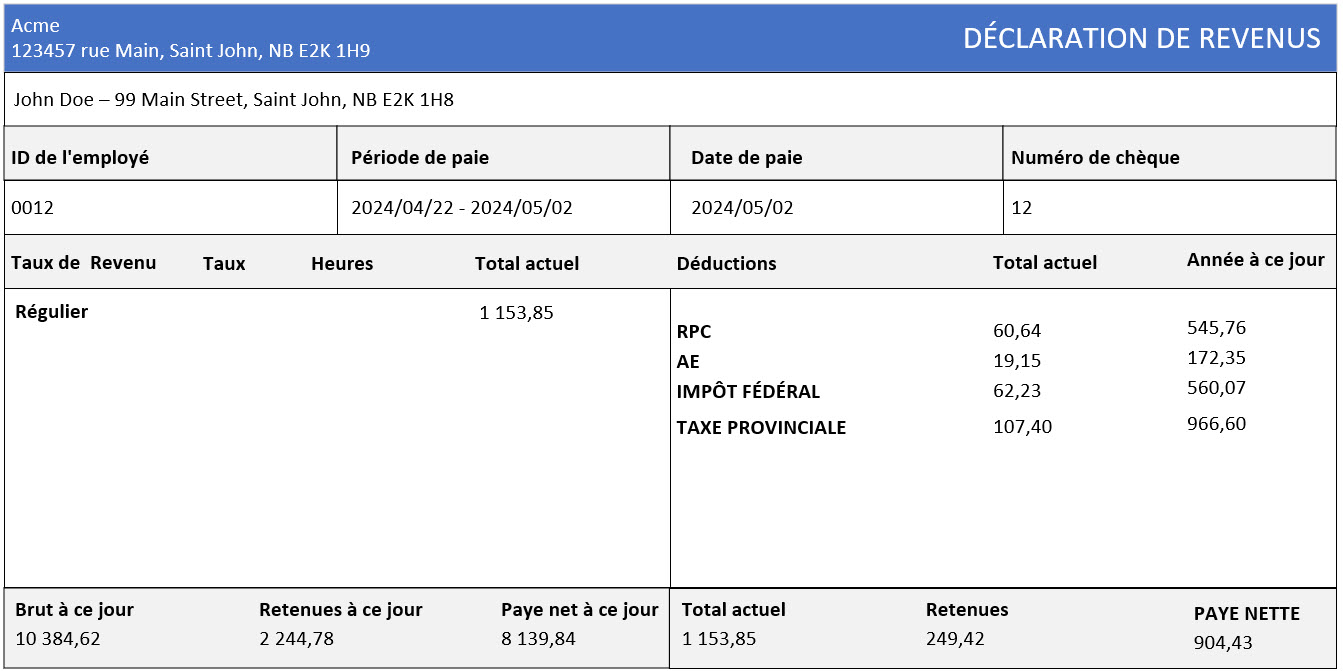The width and height of the screenshot is (1343, 671).
Task: Click the DÉCLARATION DE REVENUS title
Action: click(1141, 39)
